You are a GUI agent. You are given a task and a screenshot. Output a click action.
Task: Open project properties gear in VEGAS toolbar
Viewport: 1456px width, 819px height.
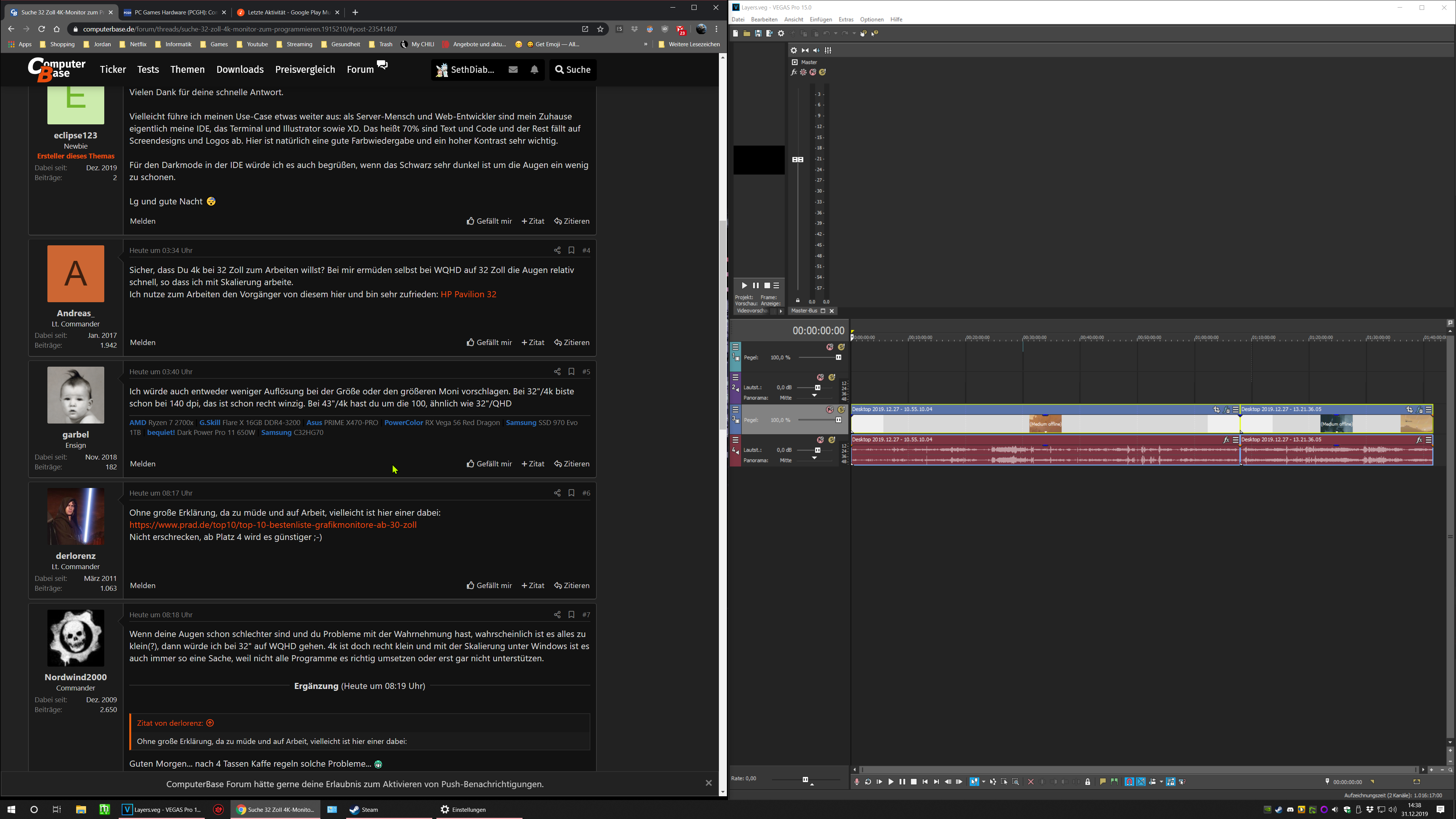[781, 33]
